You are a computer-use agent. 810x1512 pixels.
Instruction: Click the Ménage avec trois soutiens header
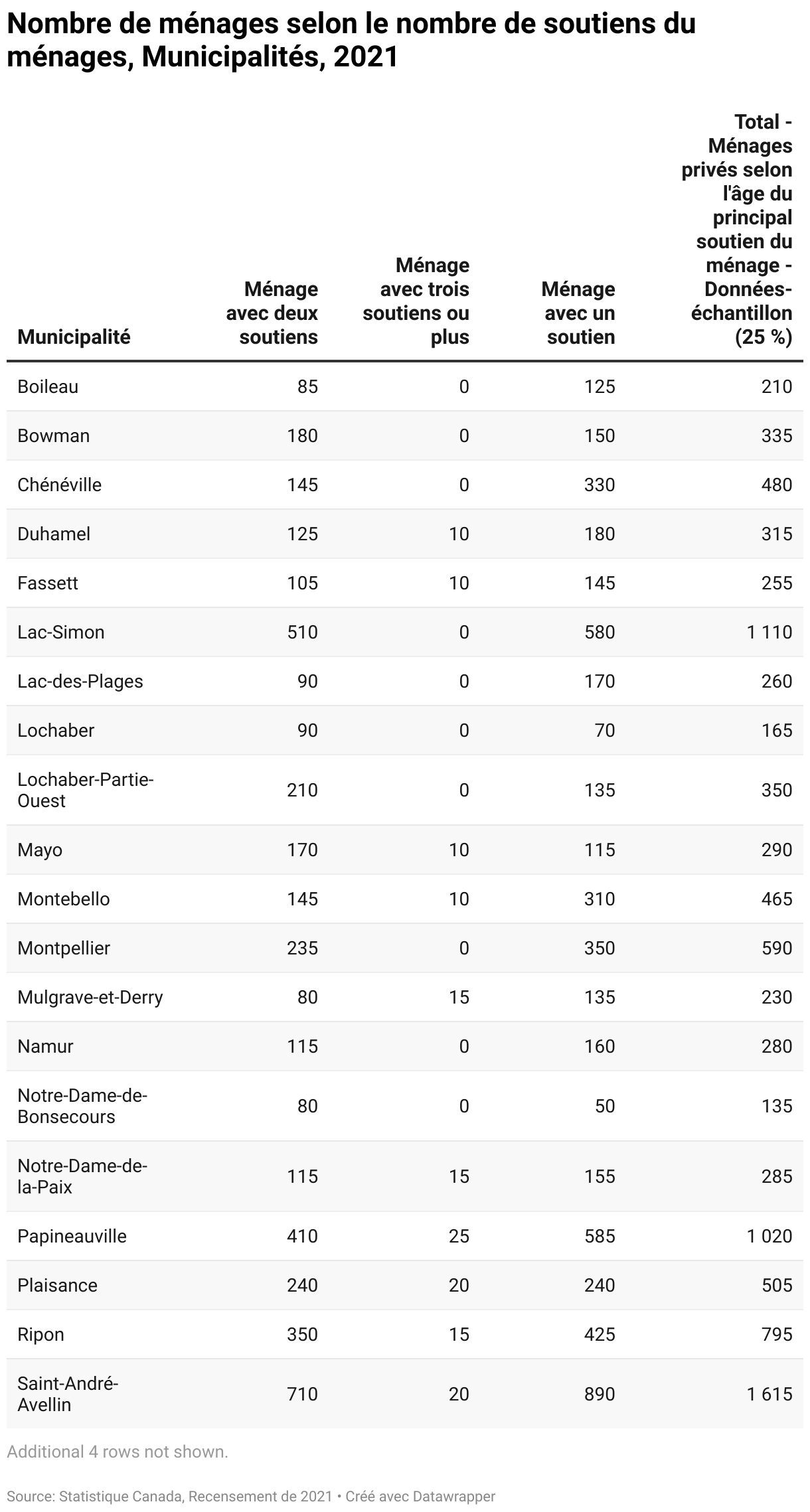pyautogui.click(x=416, y=301)
